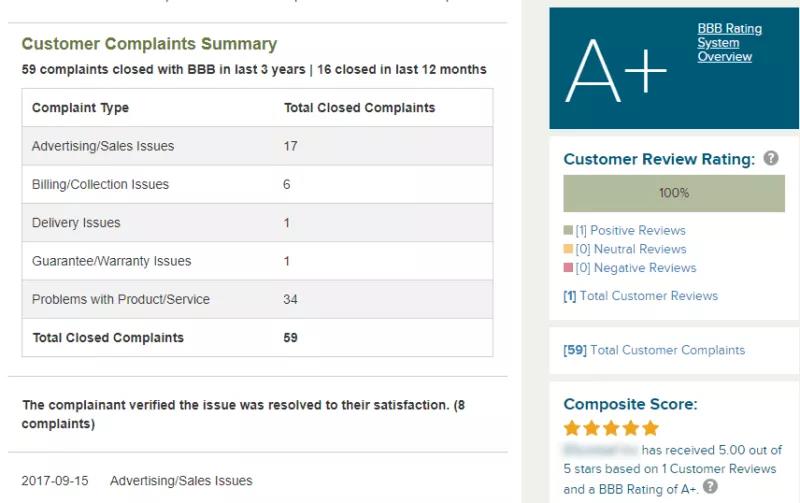The height and width of the screenshot is (503, 800).
Task: Open the Neutral Reviews link
Action: point(631,250)
